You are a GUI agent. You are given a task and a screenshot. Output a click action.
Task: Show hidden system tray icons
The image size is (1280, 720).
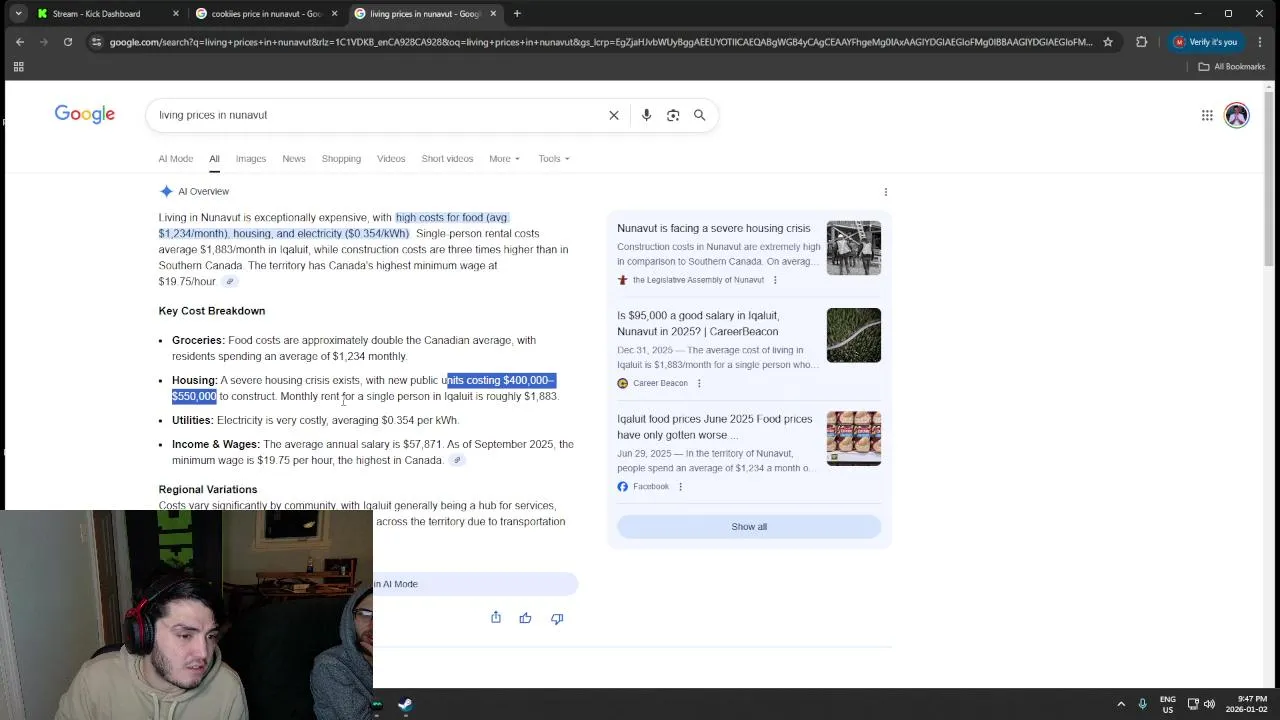(x=1121, y=704)
